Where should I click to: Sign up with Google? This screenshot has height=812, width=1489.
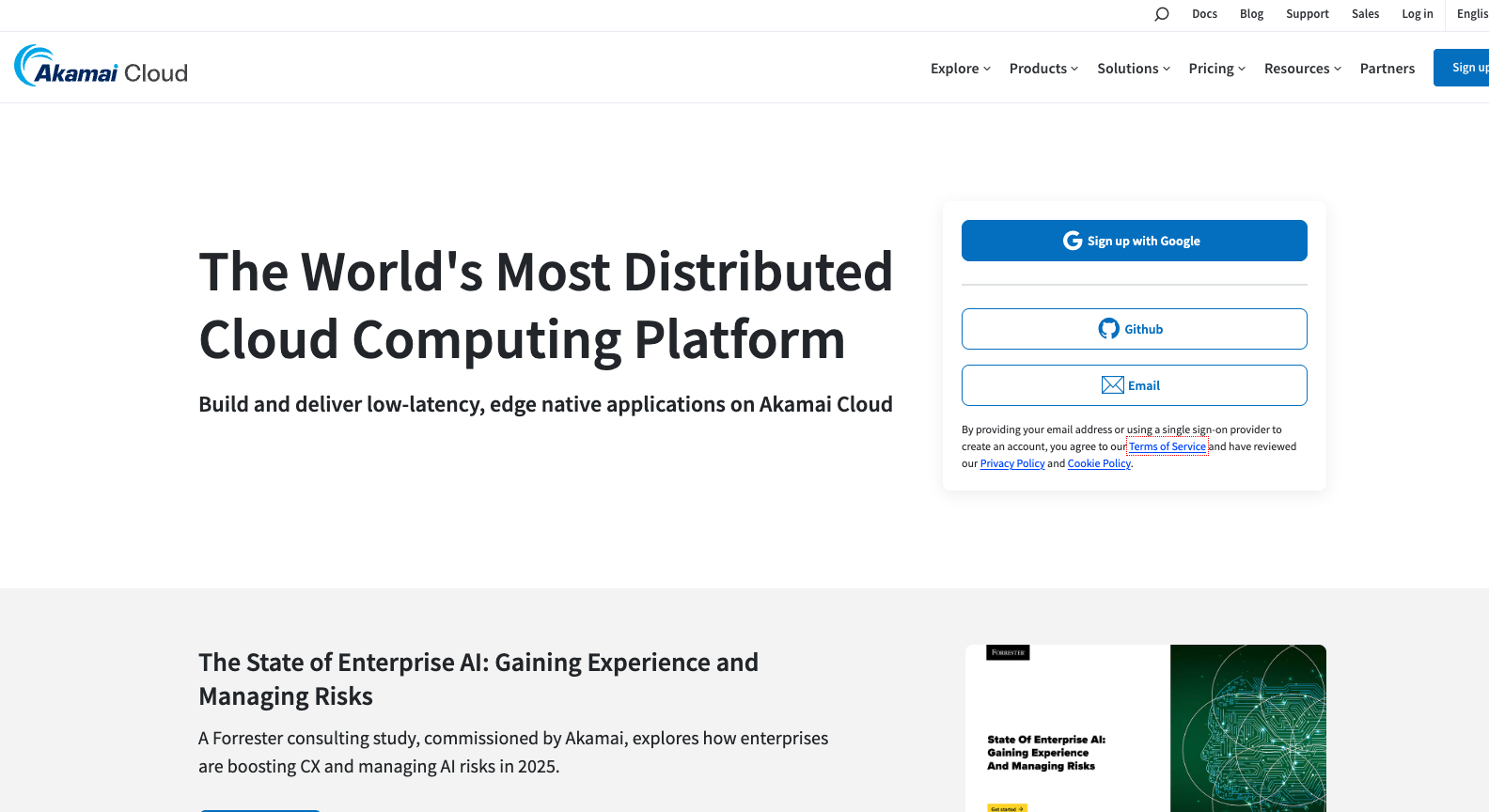(x=1135, y=241)
